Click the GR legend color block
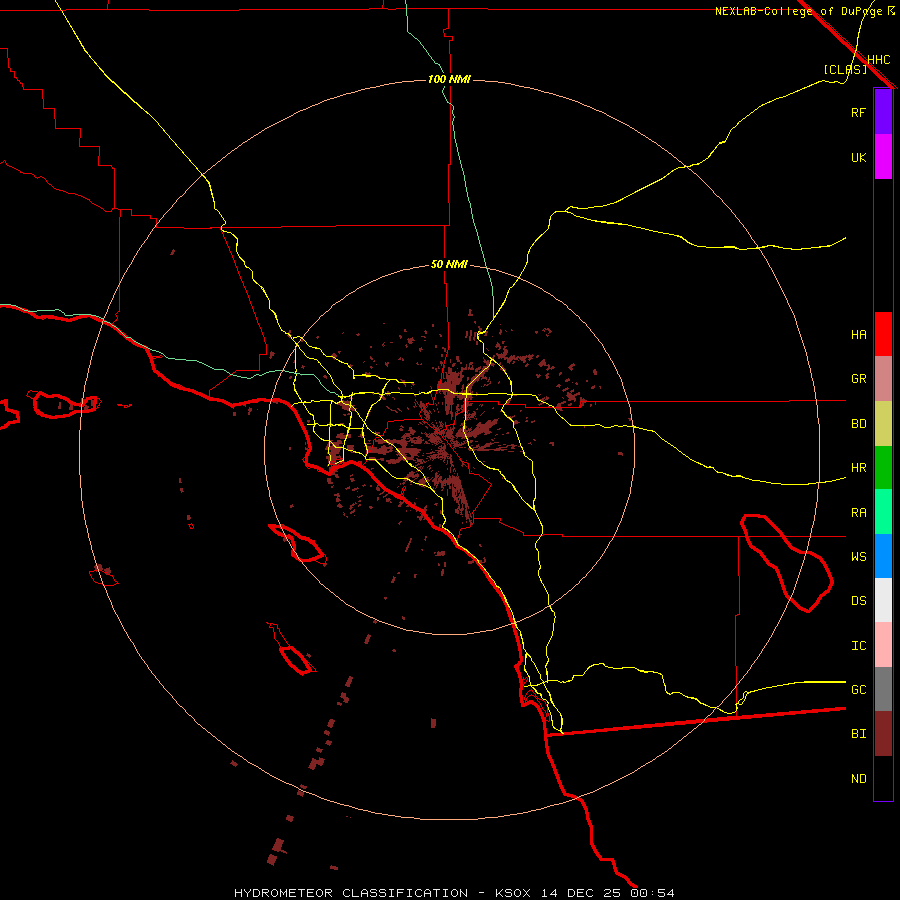This screenshot has width=900, height=900. (x=883, y=378)
